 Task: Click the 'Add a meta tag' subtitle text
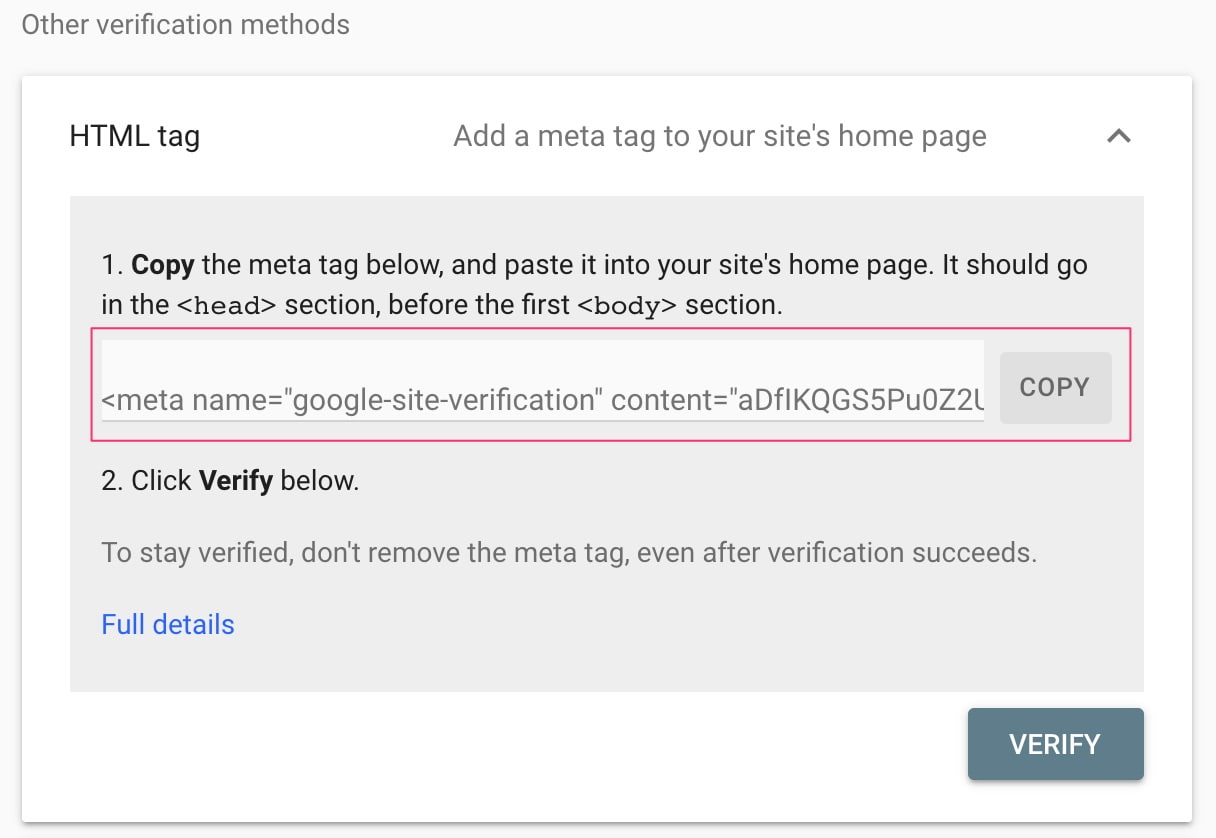tap(720, 136)
